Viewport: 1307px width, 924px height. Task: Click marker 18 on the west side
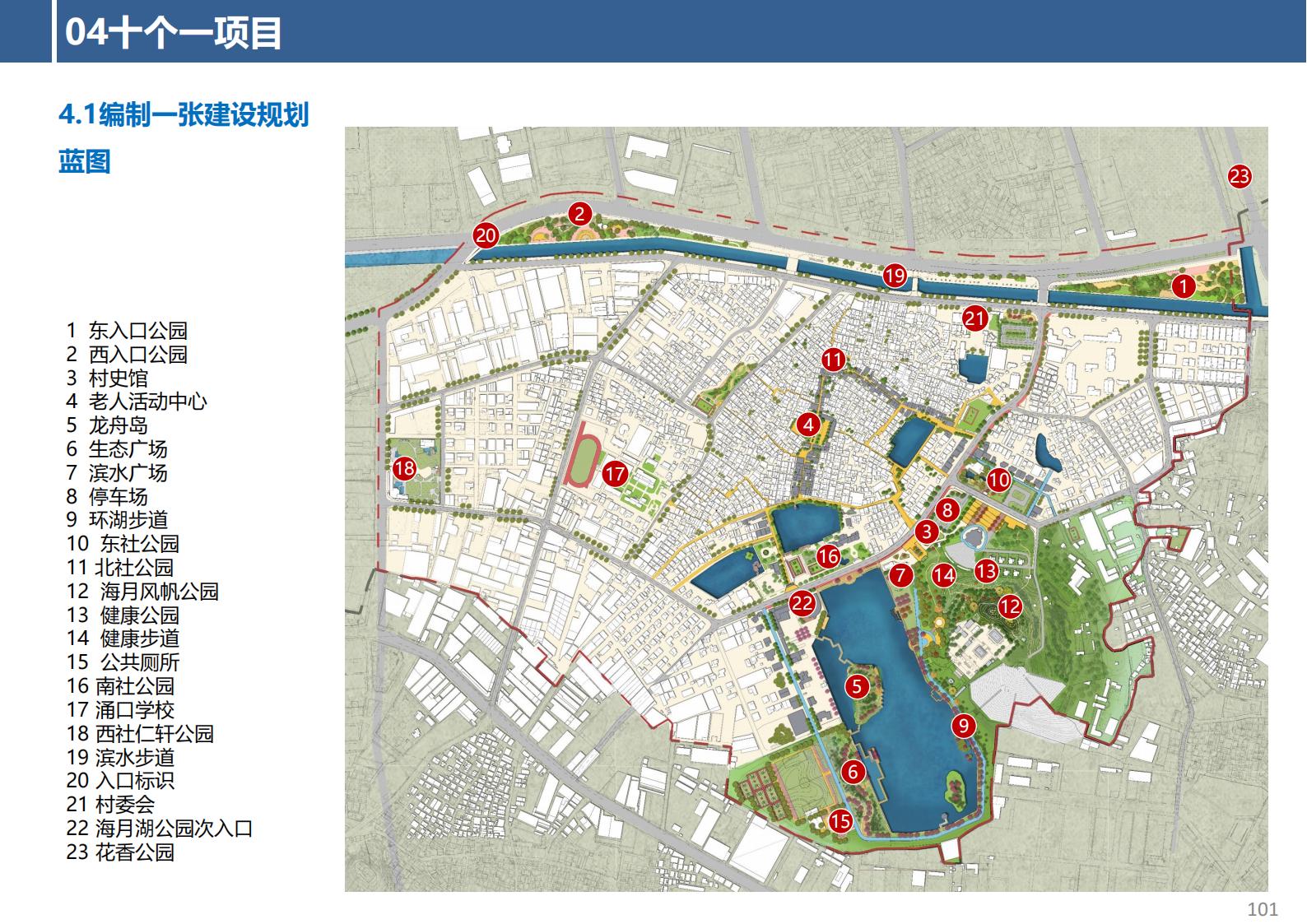pyautogui.click(x=404, y=469)
